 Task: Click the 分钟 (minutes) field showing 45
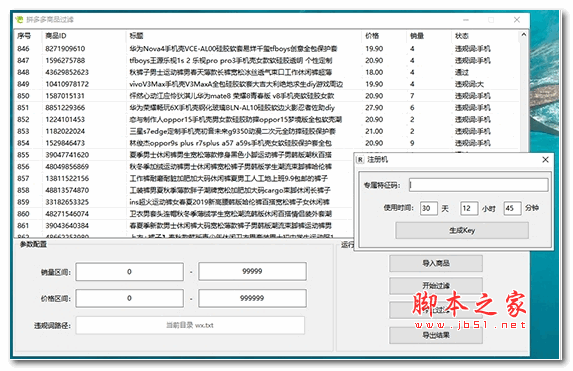pyautogui.click(x=512, y=208)
